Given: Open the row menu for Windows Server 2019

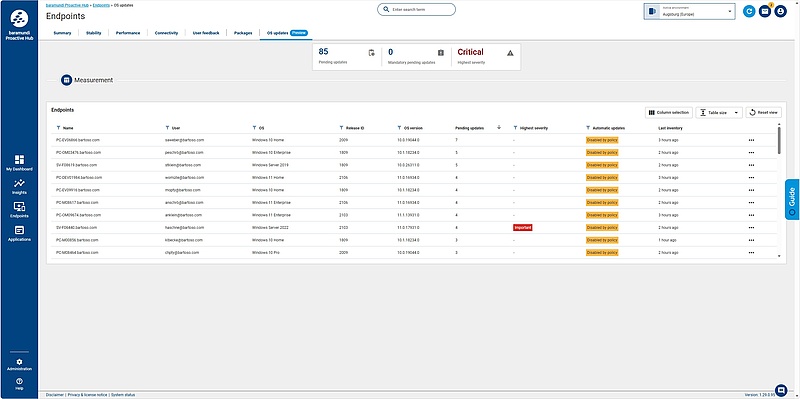Looking at the screenshot, I should click(751, 165).
